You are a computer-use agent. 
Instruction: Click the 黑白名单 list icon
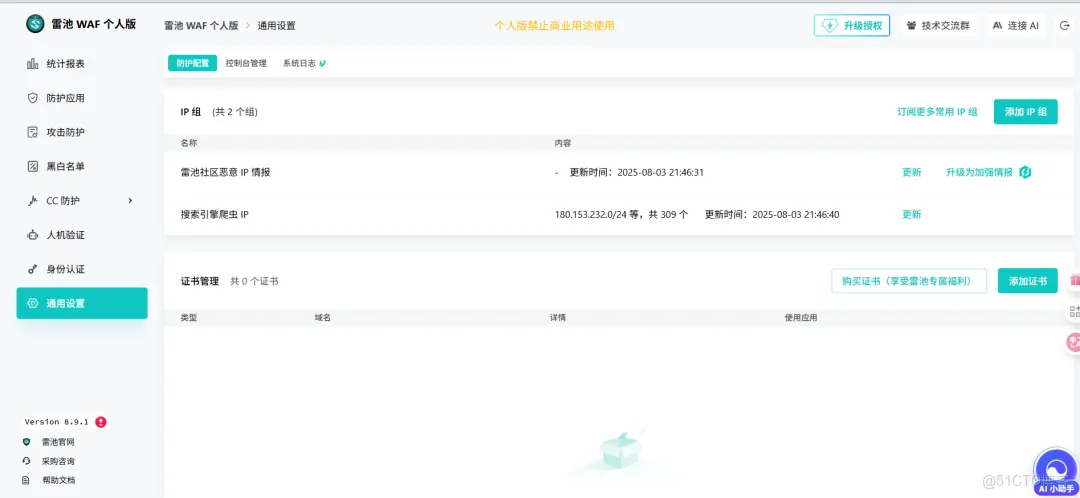[x=32, y=166]
